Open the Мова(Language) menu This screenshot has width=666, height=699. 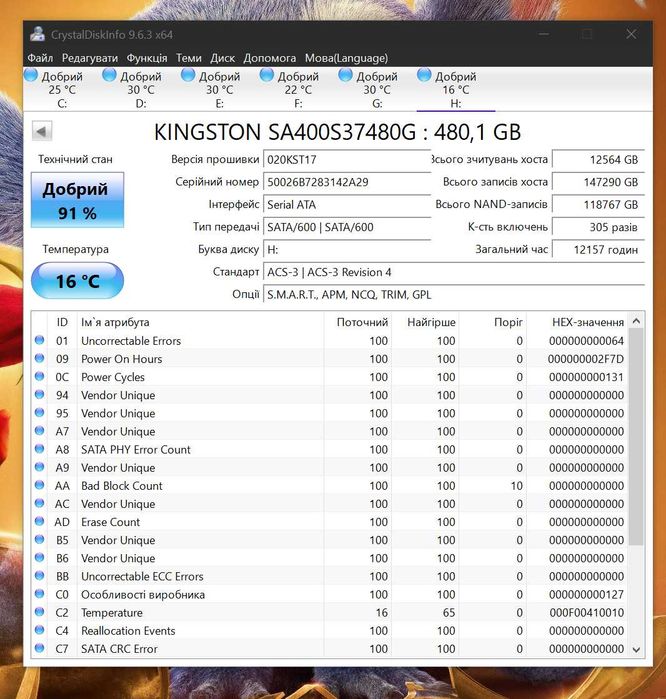tap(346, 58)
